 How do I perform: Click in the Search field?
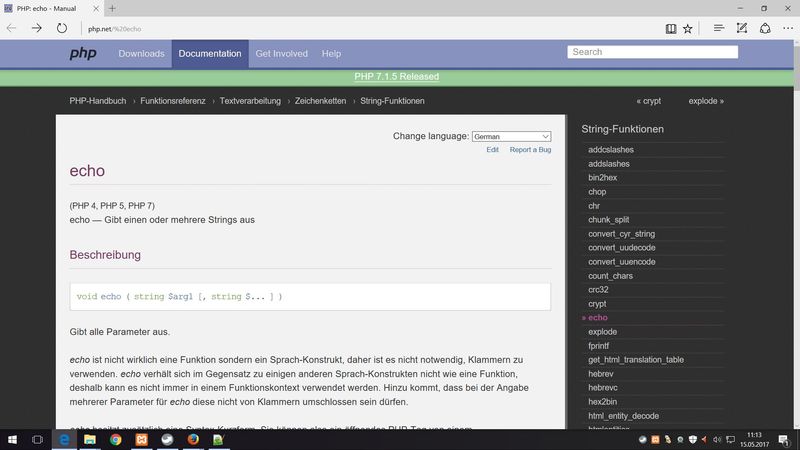[653, 52]
